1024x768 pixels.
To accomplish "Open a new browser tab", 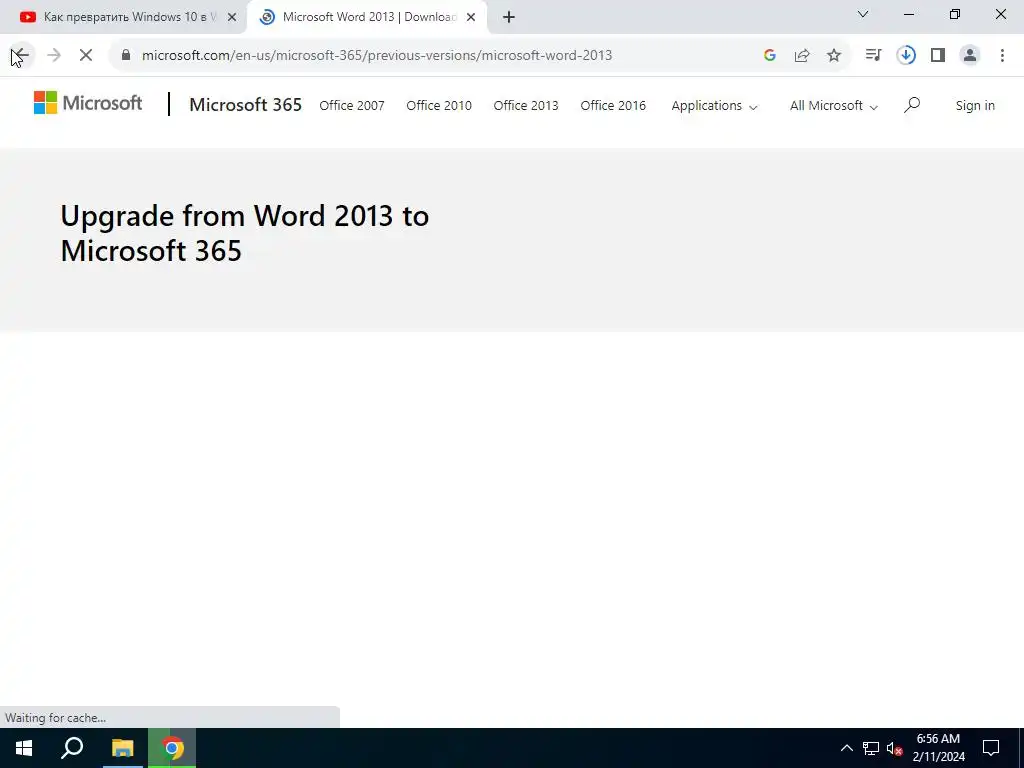I will point(509,17).
